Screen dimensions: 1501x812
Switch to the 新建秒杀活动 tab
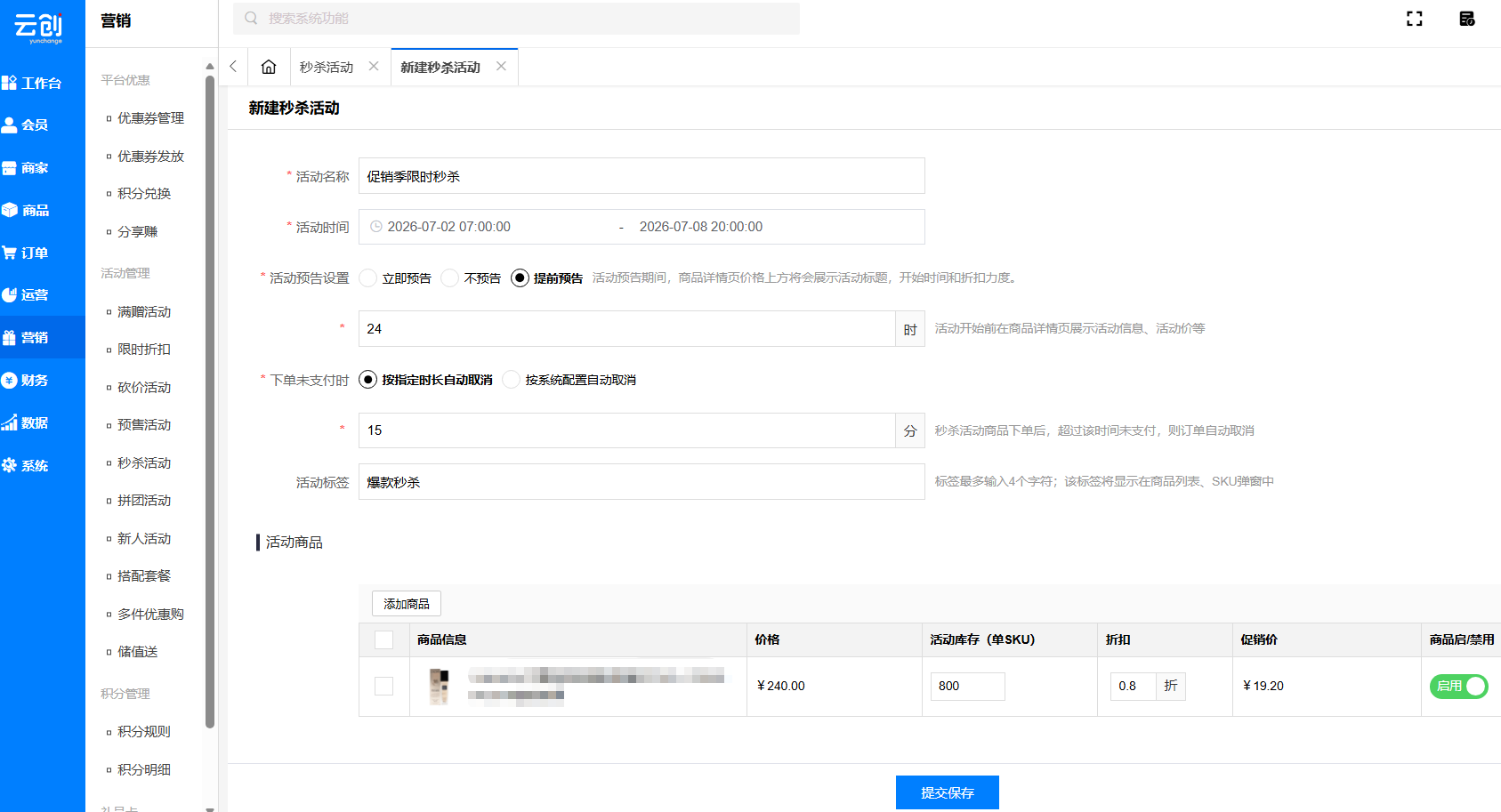[x=440, y=68]
